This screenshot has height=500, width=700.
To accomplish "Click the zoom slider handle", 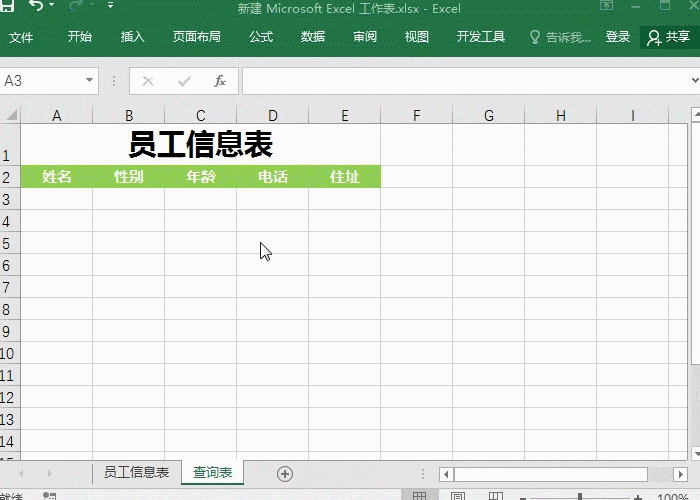I will tap(580, 496).
